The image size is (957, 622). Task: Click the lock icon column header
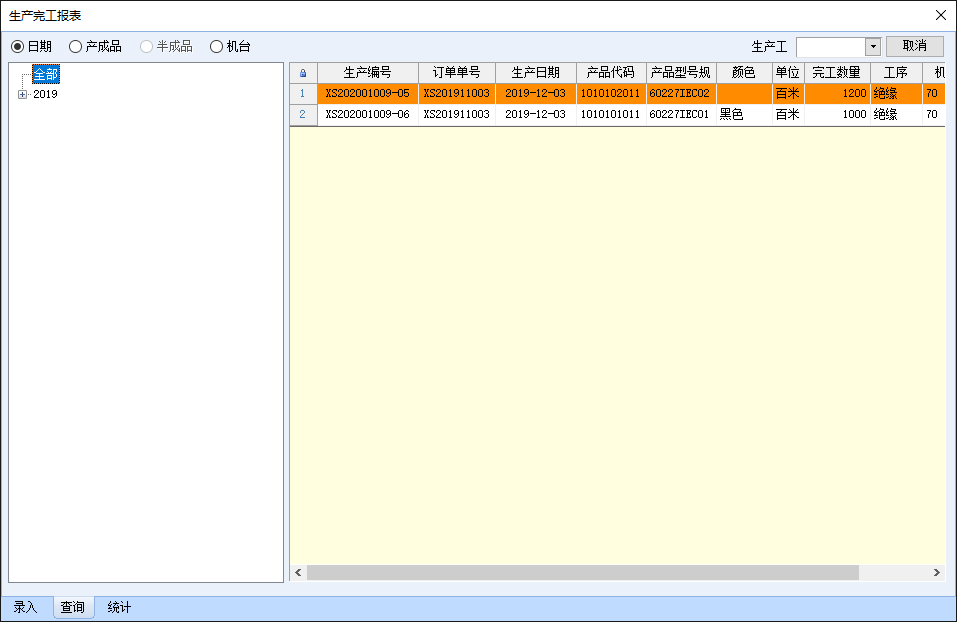(x=304, y=71)
